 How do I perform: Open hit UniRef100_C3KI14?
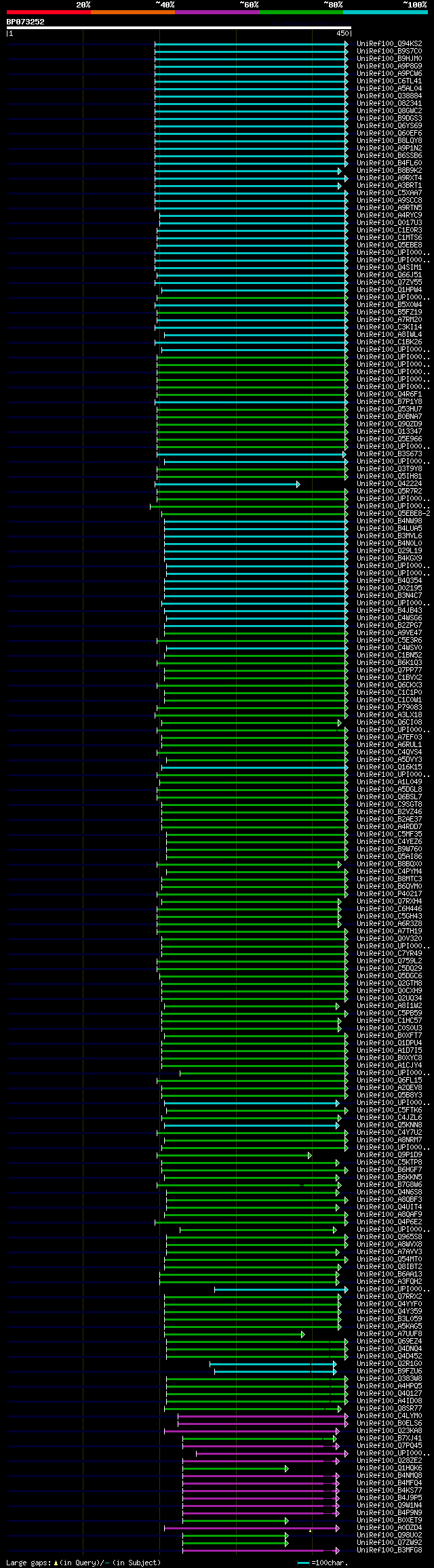[389, 327]
